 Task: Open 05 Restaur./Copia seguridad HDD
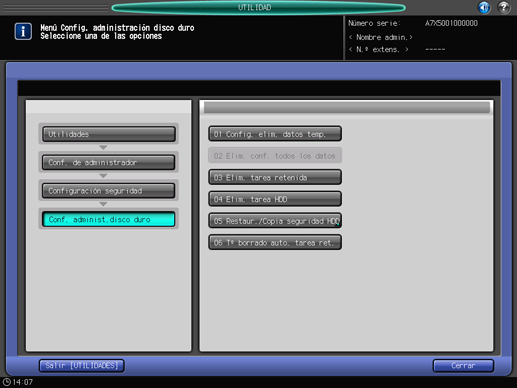275,221
